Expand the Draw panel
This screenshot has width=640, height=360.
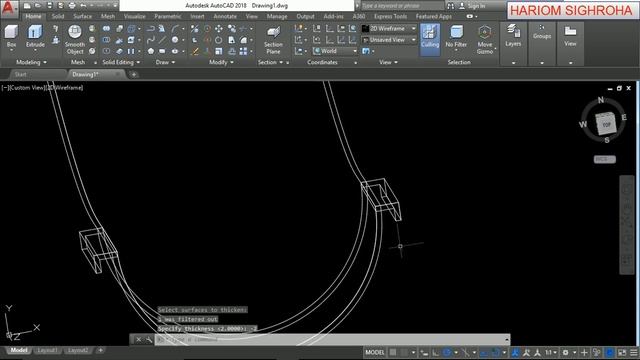coord(165,62)
